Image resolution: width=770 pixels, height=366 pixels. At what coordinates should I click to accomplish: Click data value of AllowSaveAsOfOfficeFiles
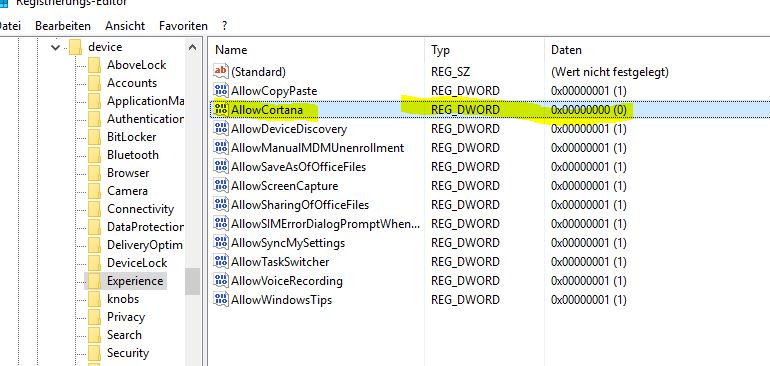point(589,167)
